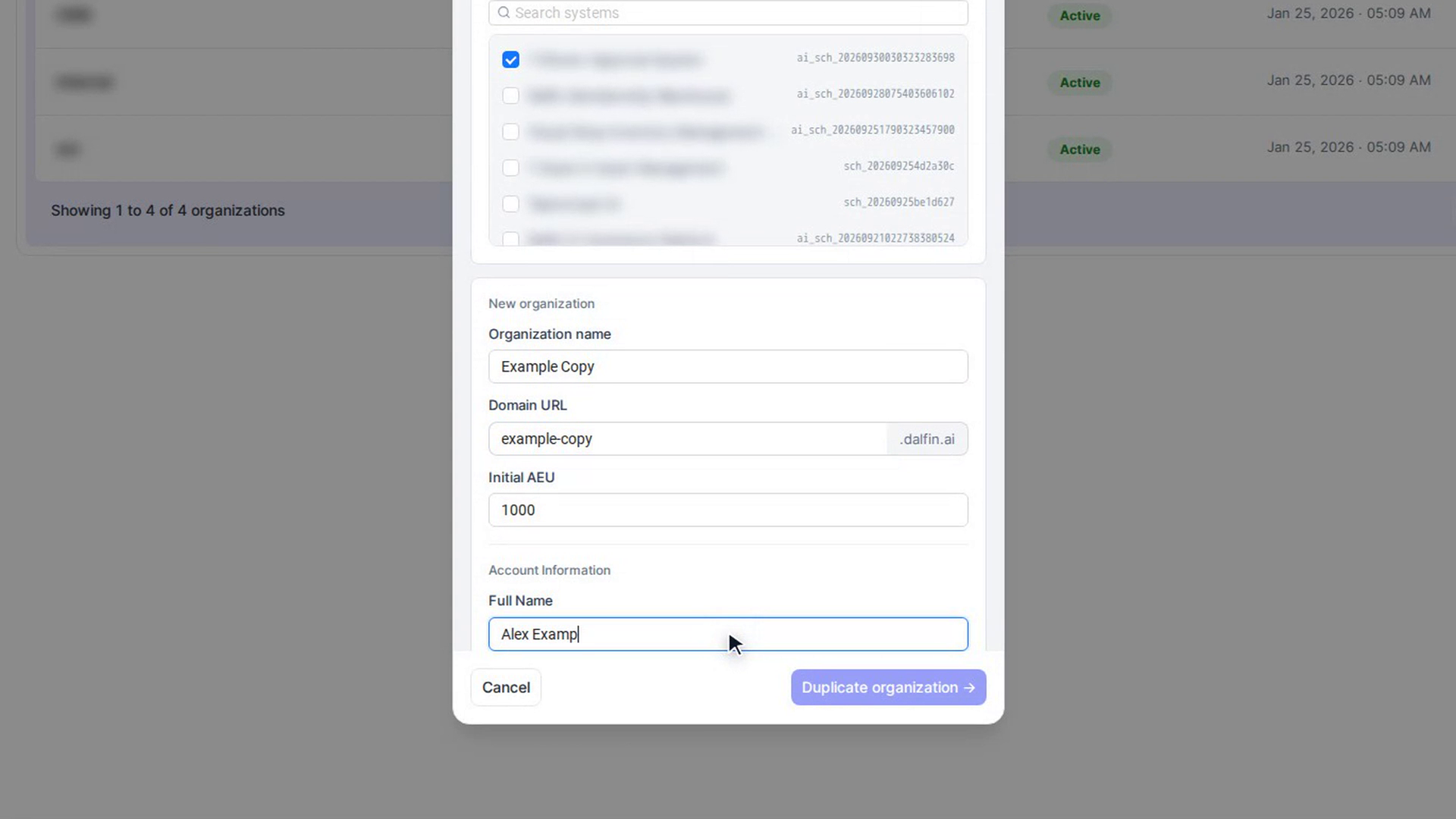Screen dimensions: 1456x819
Task: Edit the Organization name field
Action: click(x=728, y=366)
